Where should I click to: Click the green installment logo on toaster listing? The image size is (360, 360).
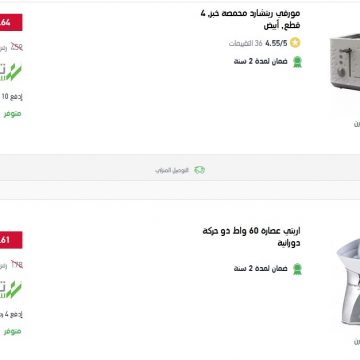[x=11, y=72]
